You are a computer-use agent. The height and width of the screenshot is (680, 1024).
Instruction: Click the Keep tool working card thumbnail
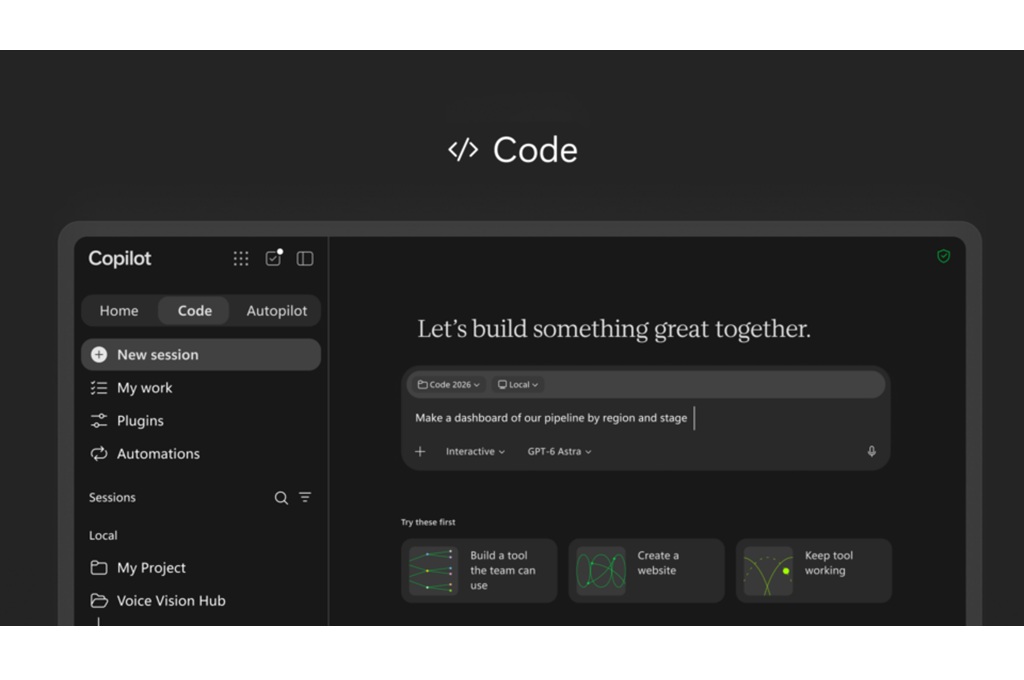point(768,571)
